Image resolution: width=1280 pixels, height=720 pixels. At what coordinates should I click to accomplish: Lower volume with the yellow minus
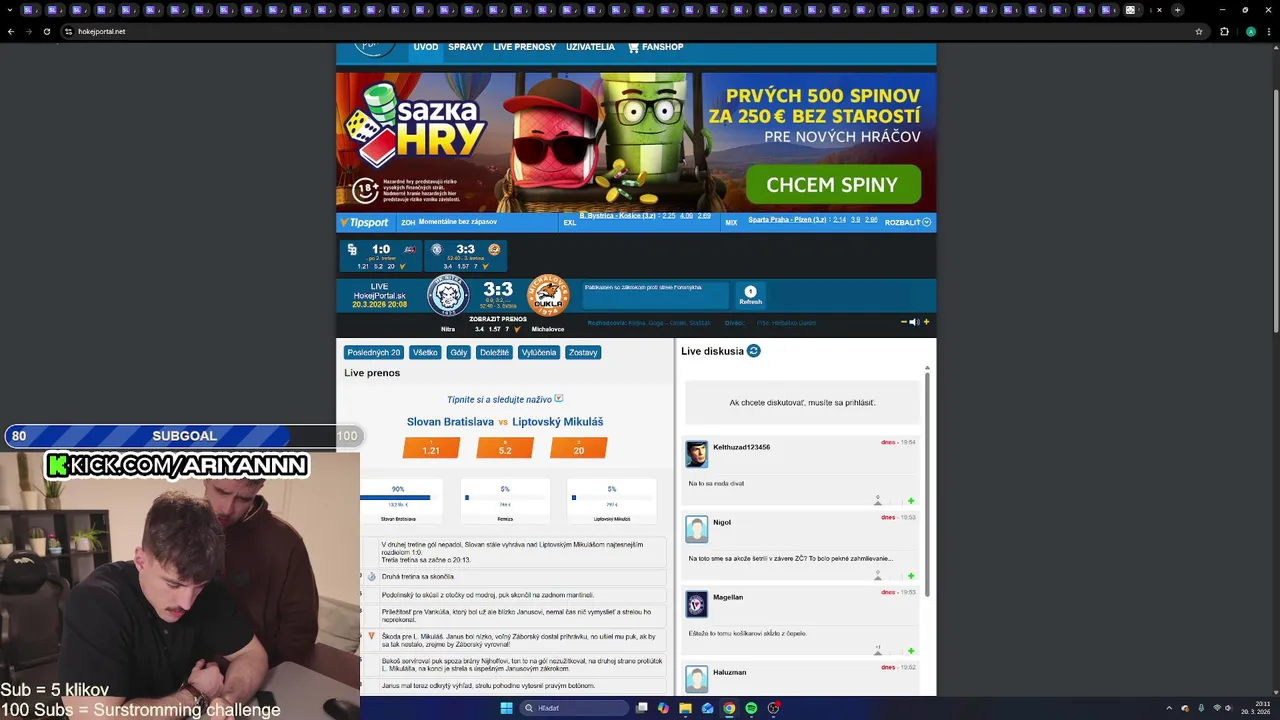(904, 322)
